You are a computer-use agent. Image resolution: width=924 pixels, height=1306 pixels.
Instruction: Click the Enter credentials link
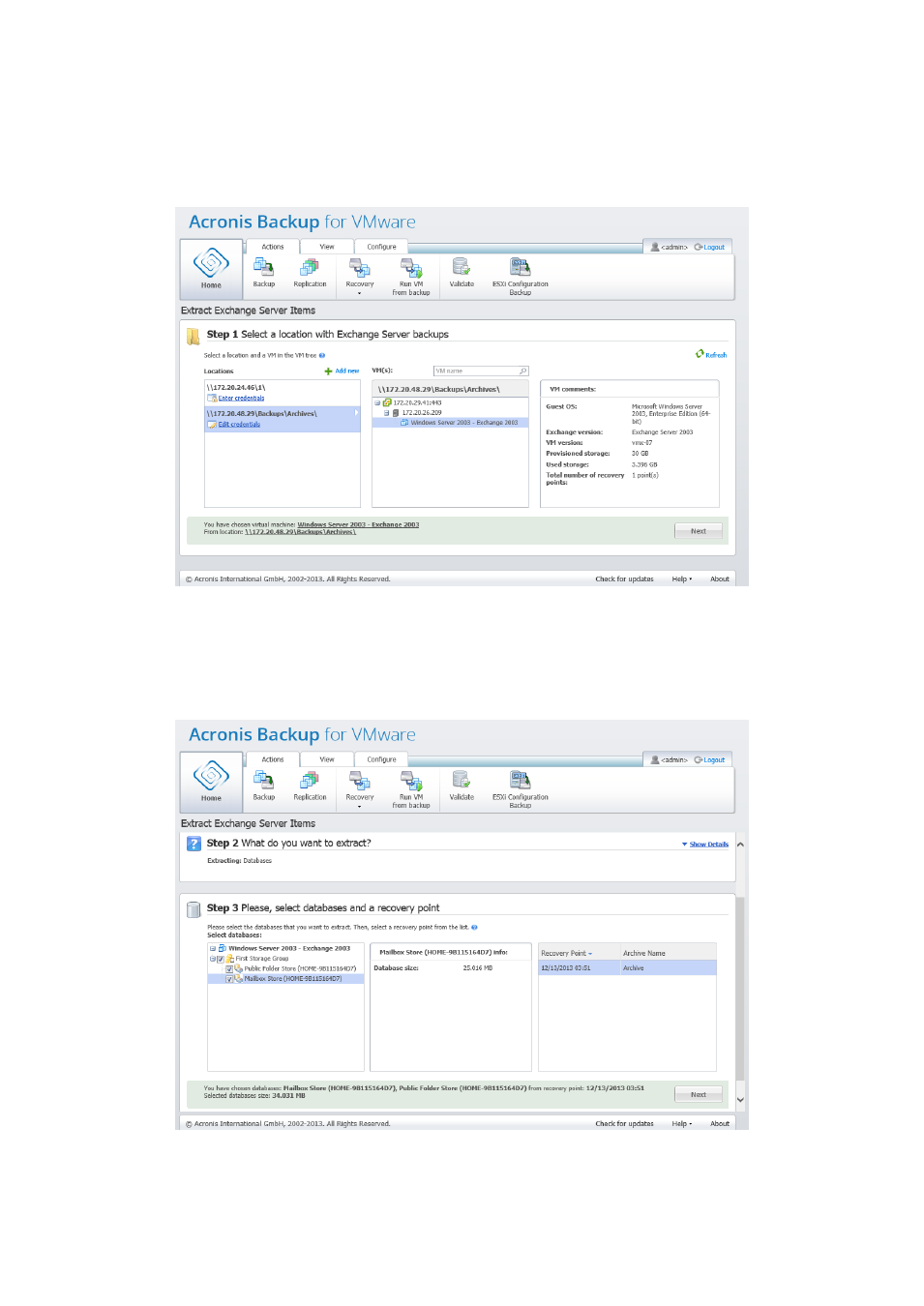click(241, 399)
